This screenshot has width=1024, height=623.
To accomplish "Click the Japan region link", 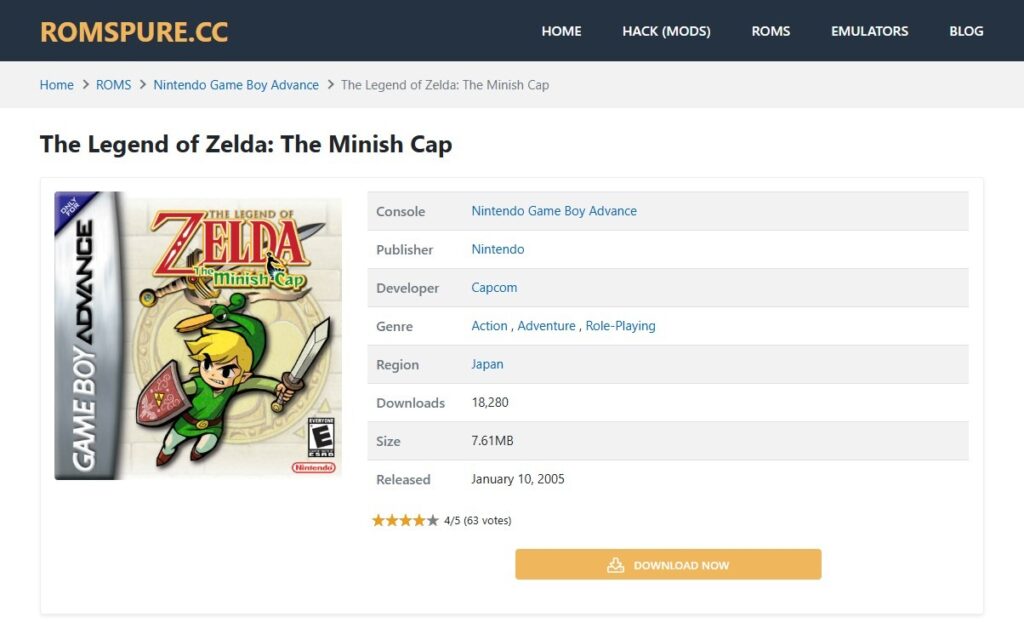I will [x=487, y=364].
